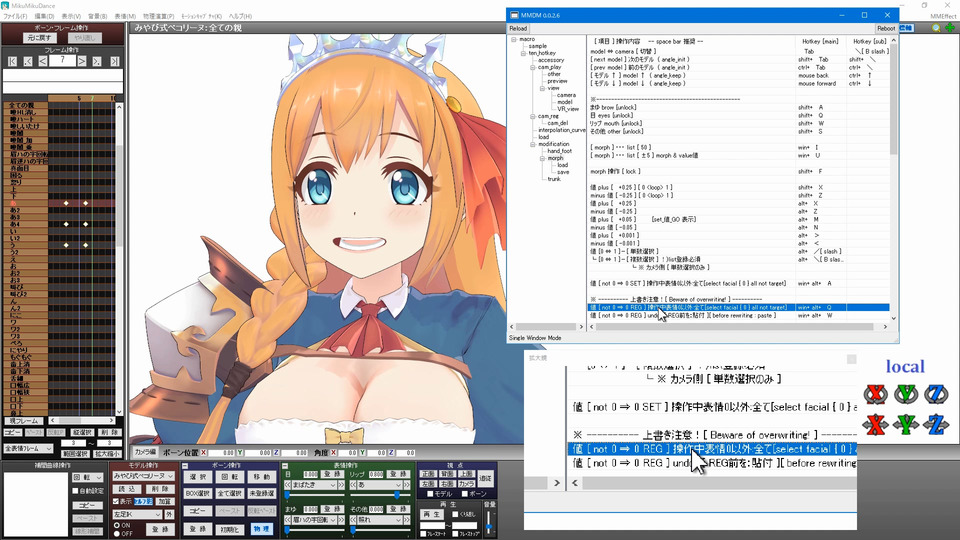Click the blue local Z rotation icon
960x540 pixels.
936,394
